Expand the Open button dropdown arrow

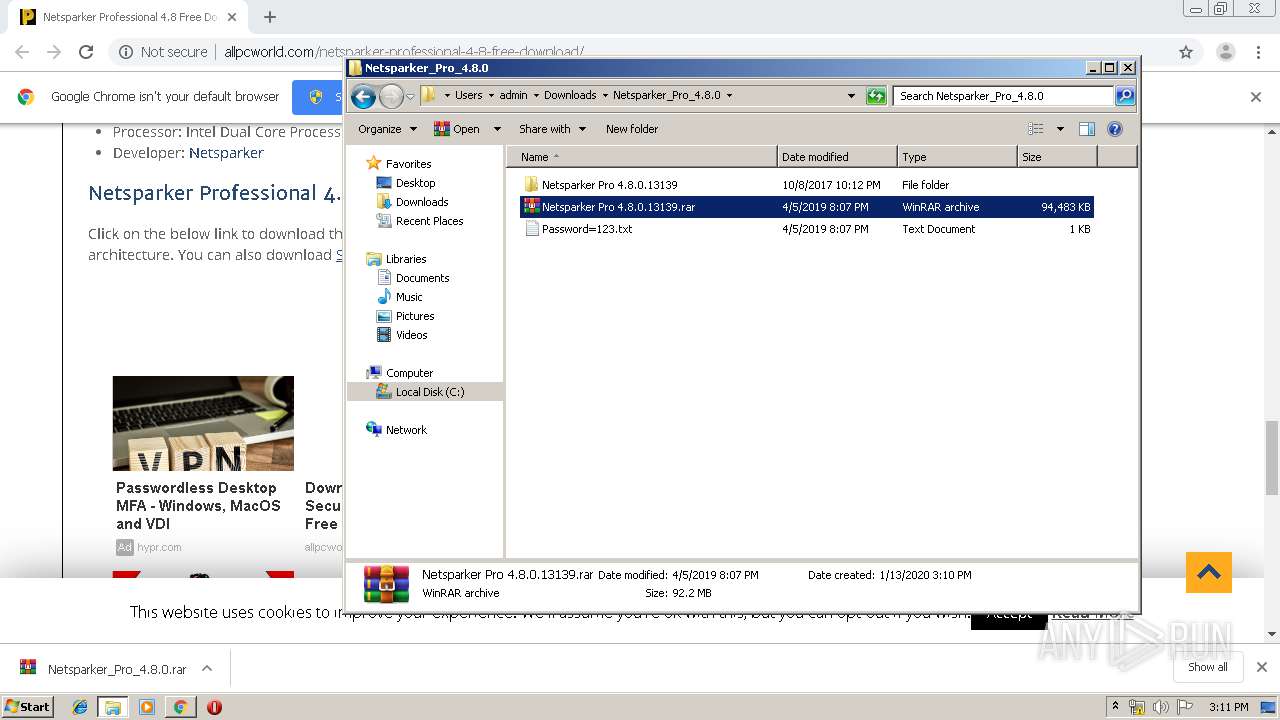tap(499, 129)
